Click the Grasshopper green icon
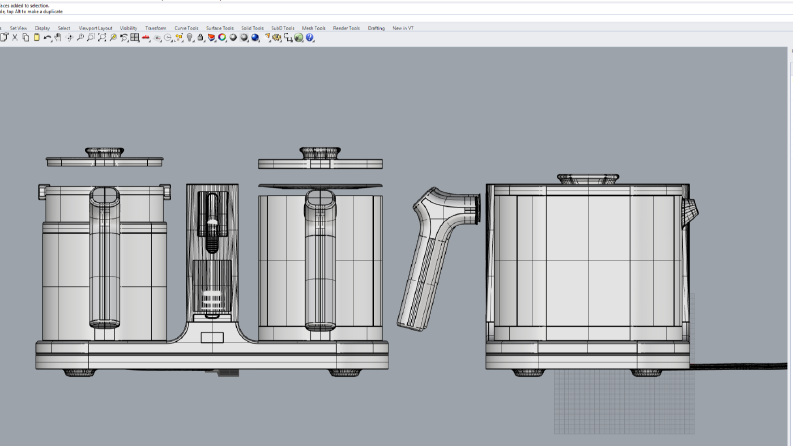The height and width of the screenshot is (446, 793). click(299, 37)
